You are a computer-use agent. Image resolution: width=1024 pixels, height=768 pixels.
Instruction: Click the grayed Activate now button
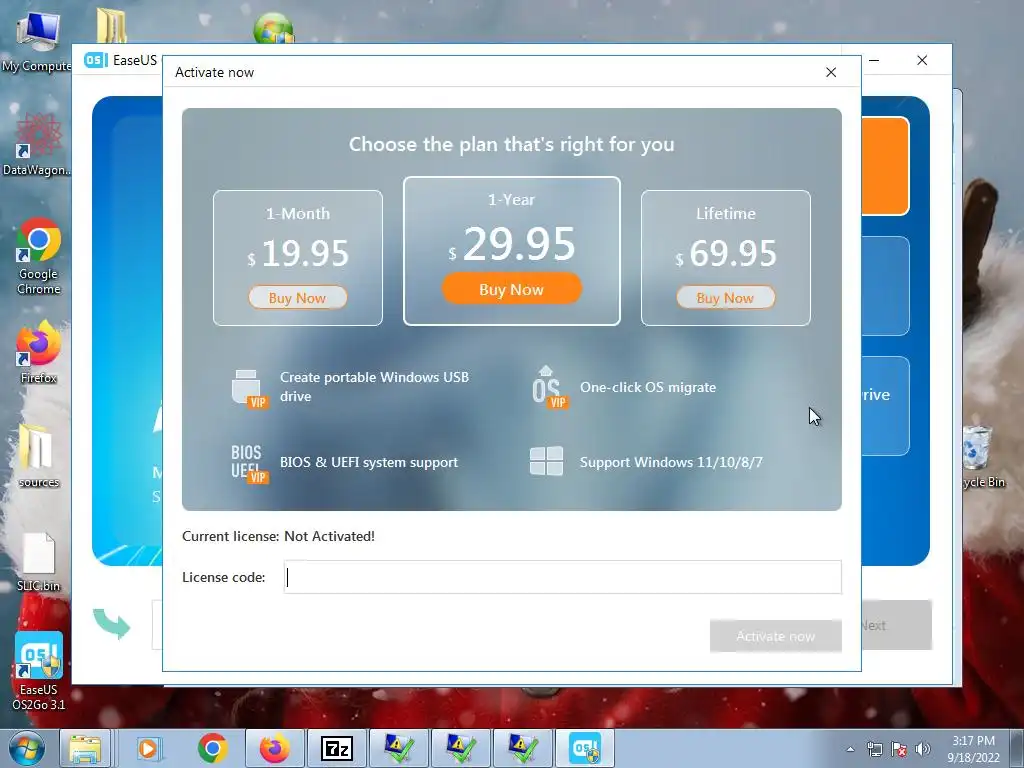pos(775,636)
